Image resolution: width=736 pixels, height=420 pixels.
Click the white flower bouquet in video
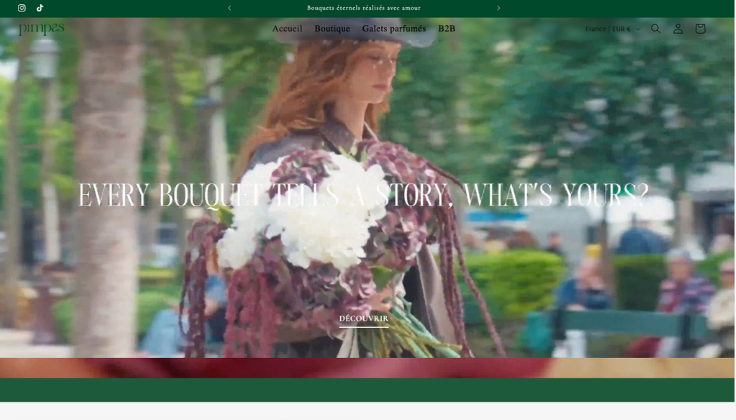coord(300,215)
